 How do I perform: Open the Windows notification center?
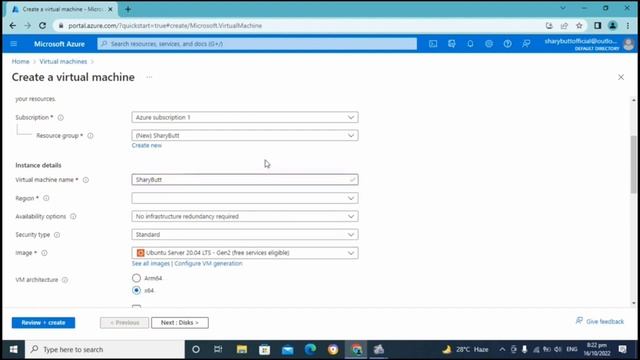pos(622,349)
